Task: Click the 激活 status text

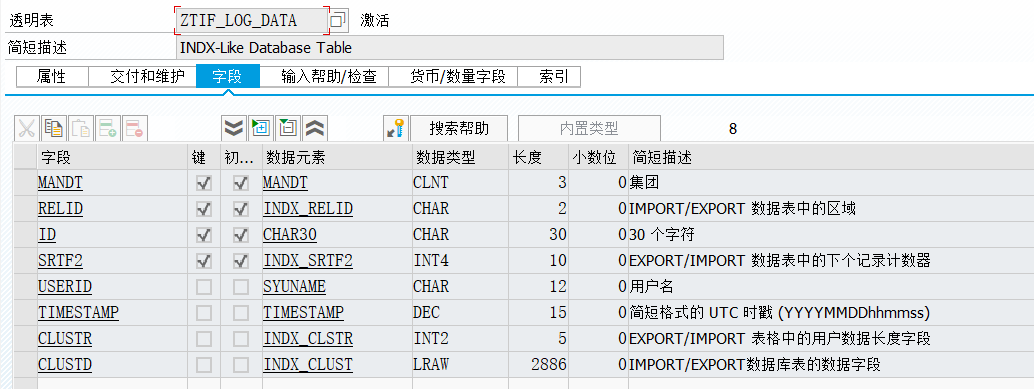Action: pos(375,21)
